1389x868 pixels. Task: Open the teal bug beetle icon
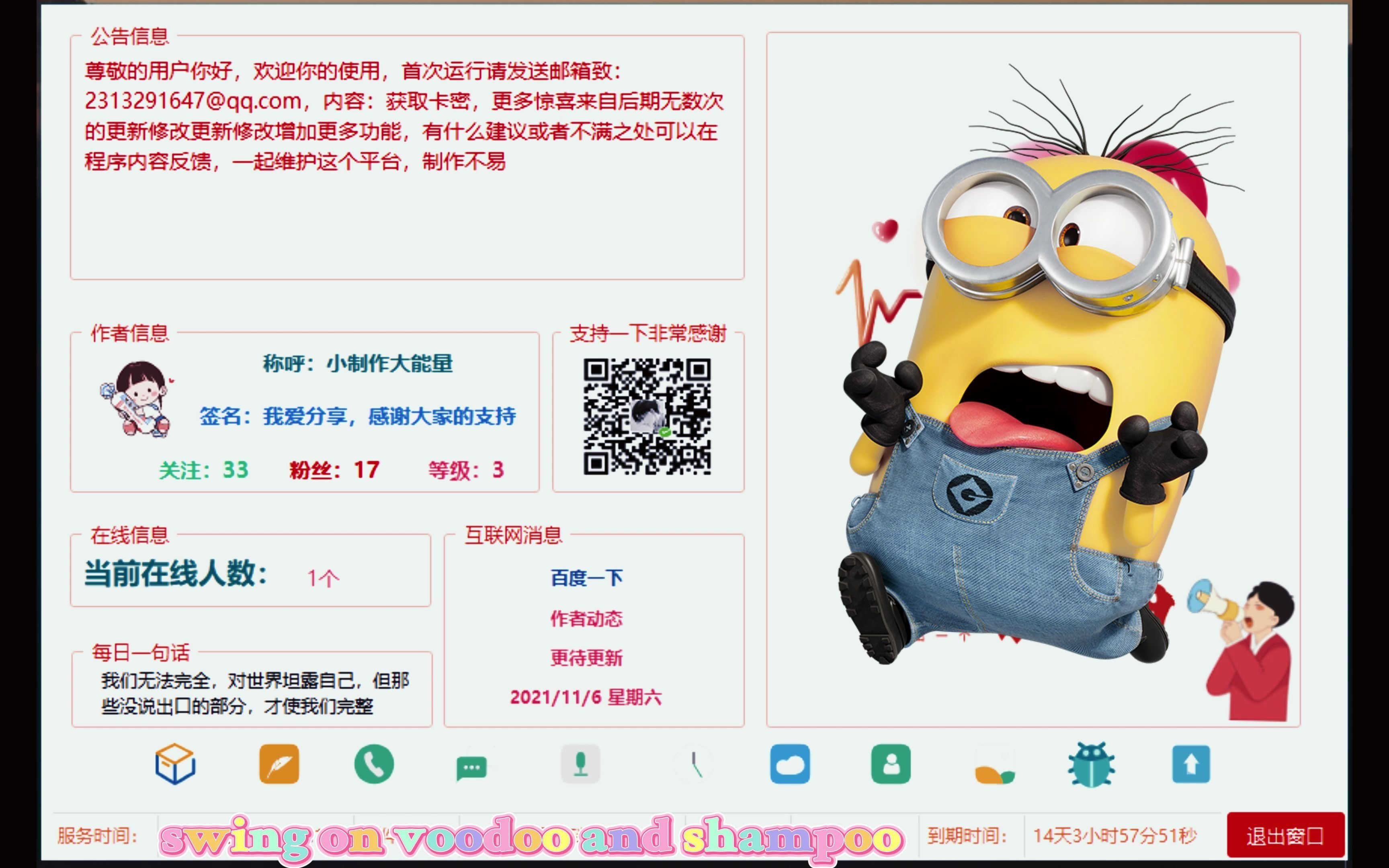coord(1091,764)
